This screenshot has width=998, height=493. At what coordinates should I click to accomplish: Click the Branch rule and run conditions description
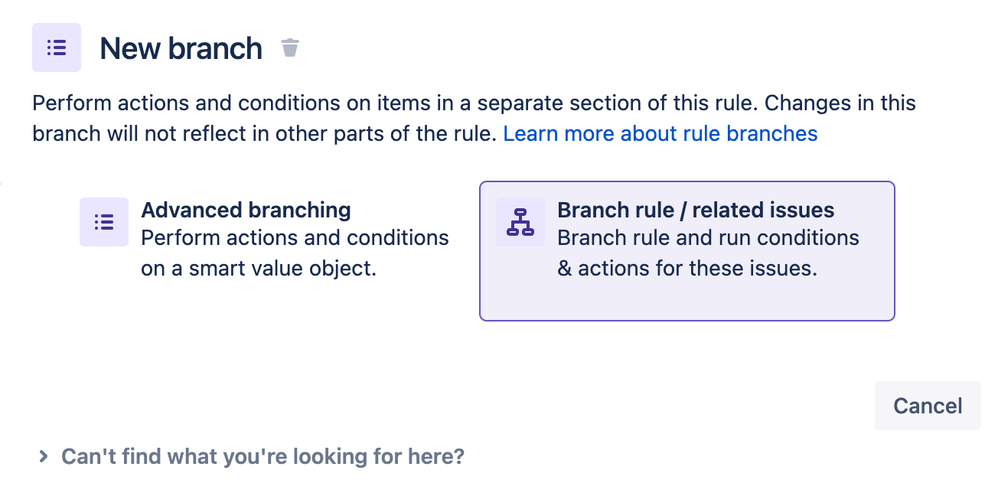708,253
